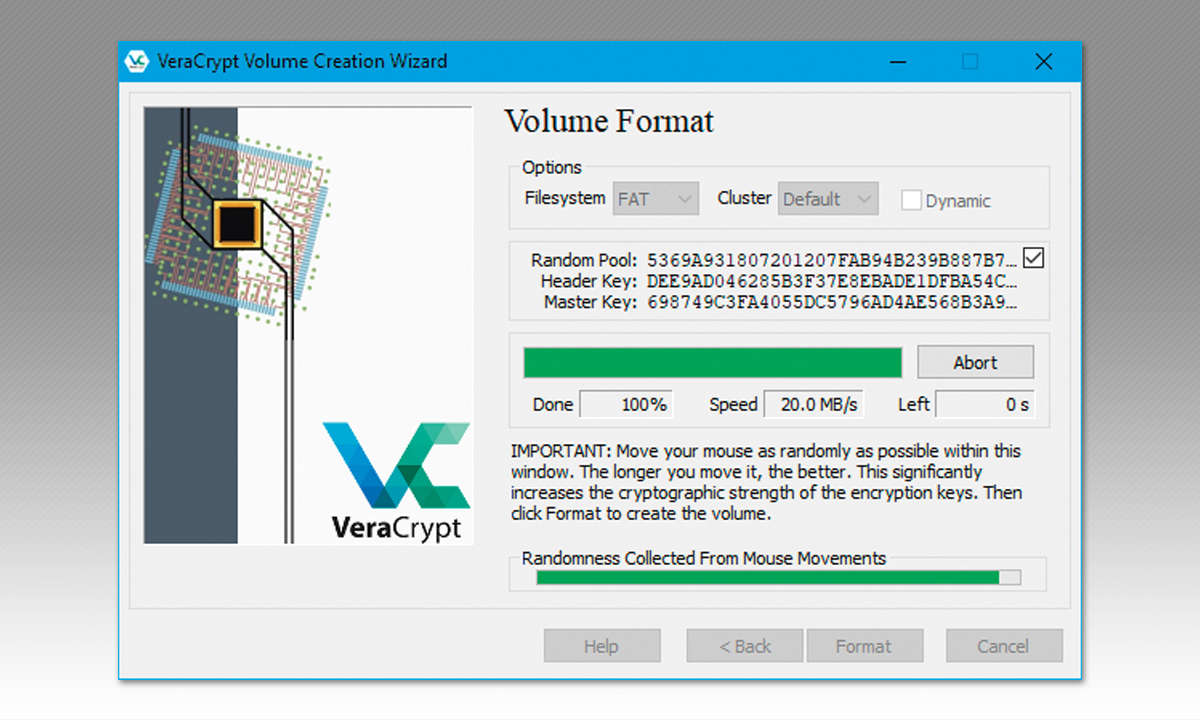Toggle the Dynamic checkbox

[911, 200]
